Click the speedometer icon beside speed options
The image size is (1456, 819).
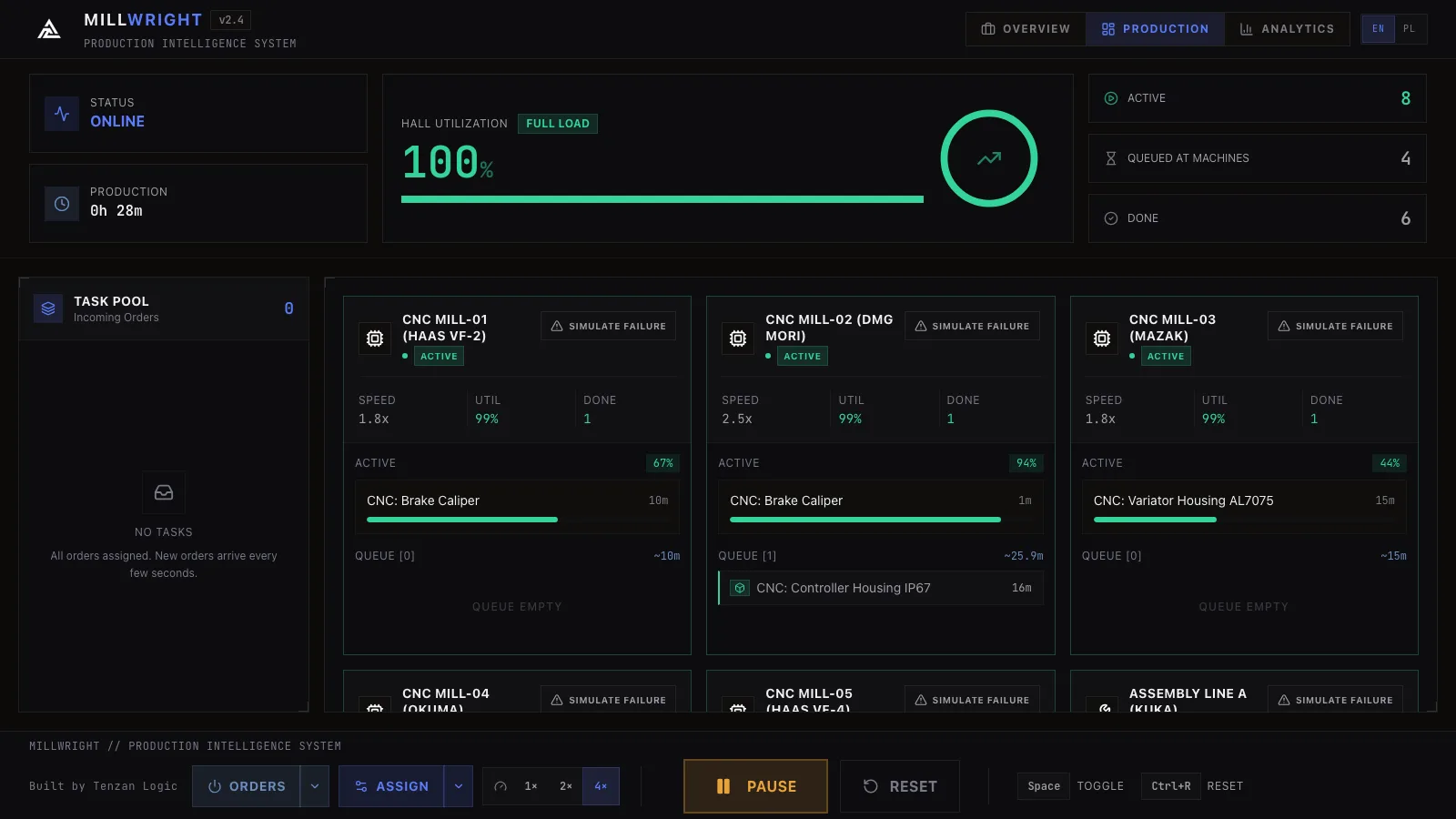click(x=500, y=786)
